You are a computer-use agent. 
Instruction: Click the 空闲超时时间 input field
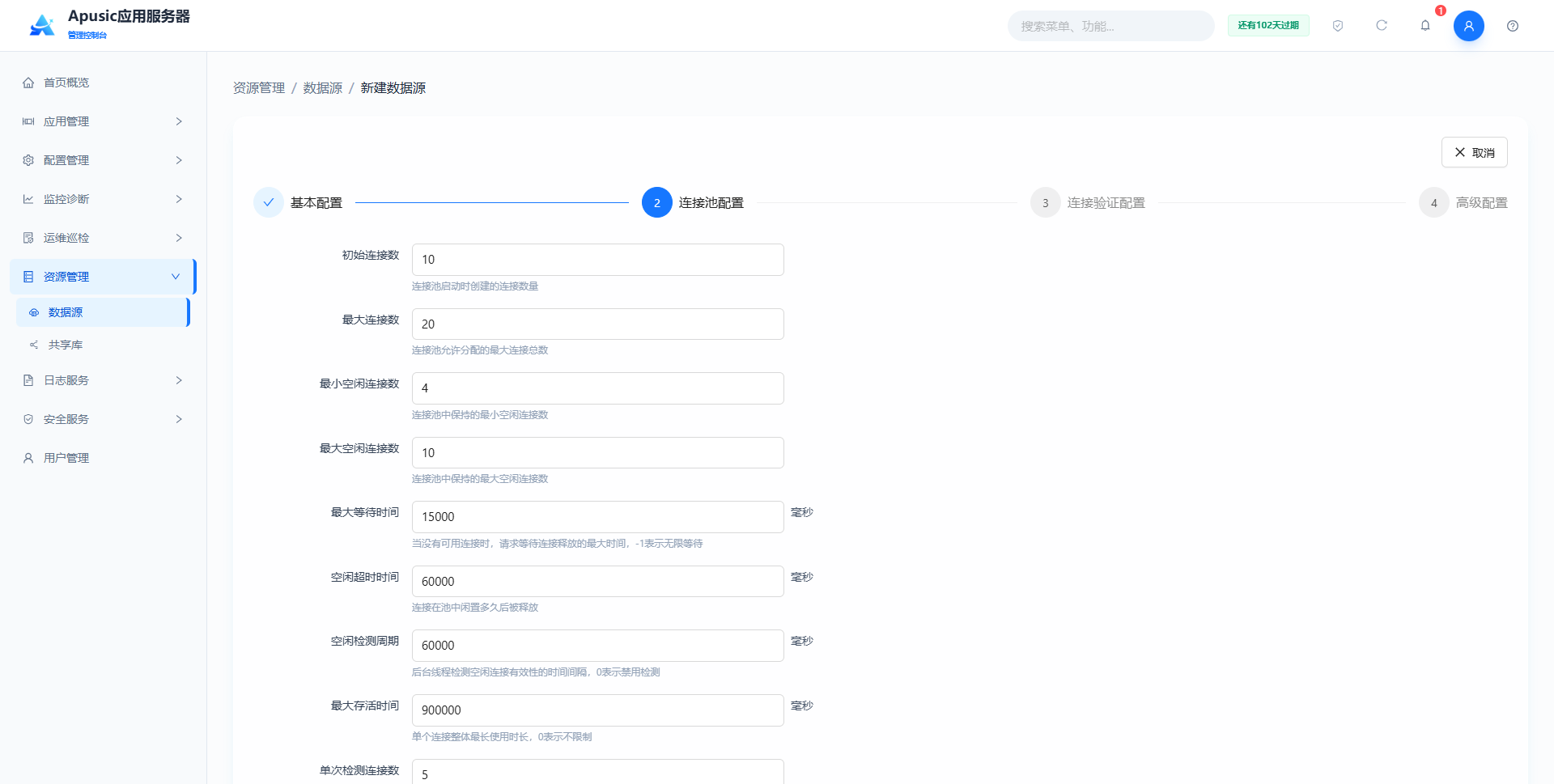click(597, 582)
